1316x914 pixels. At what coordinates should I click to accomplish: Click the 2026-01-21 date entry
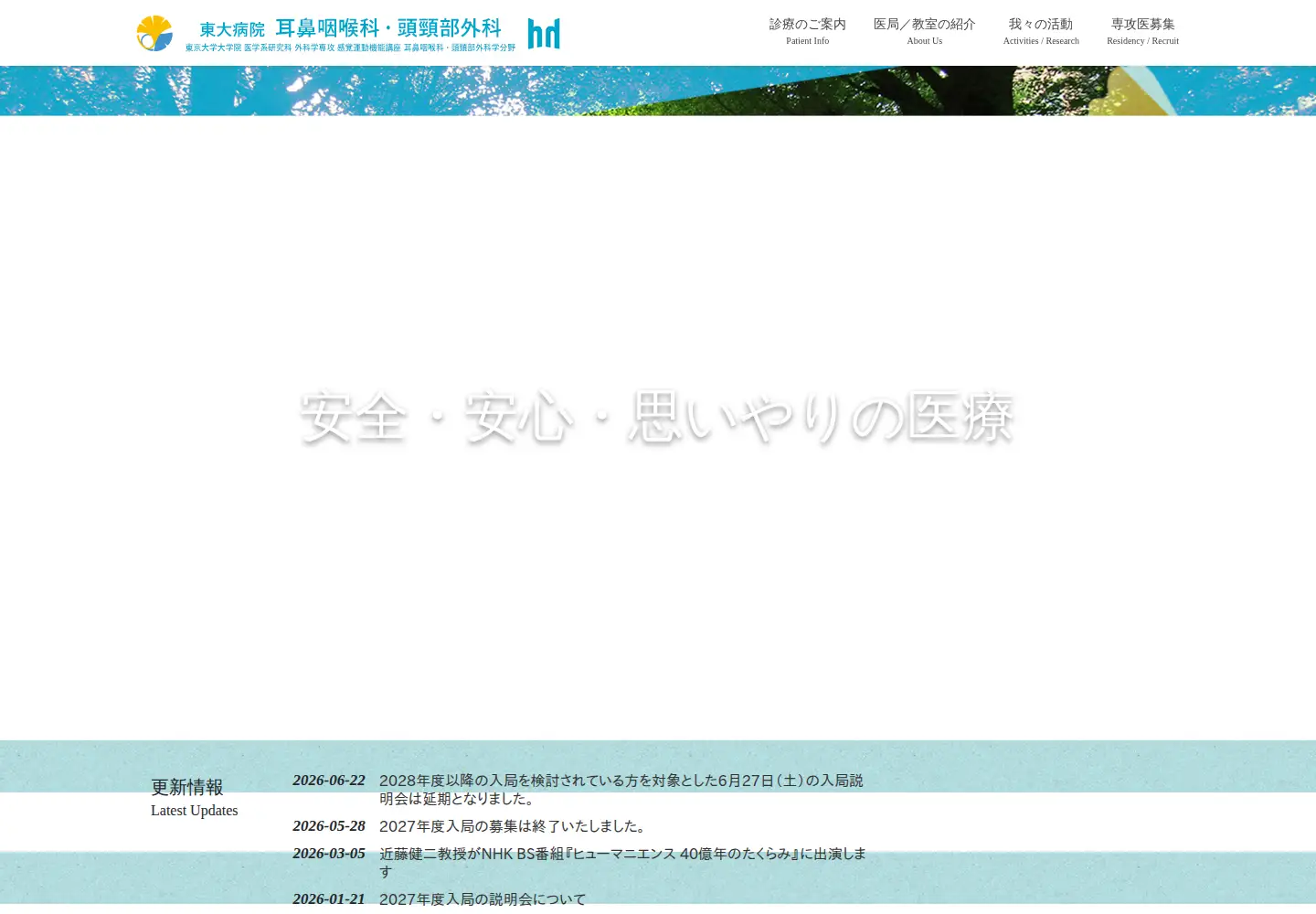click(329, 899)
